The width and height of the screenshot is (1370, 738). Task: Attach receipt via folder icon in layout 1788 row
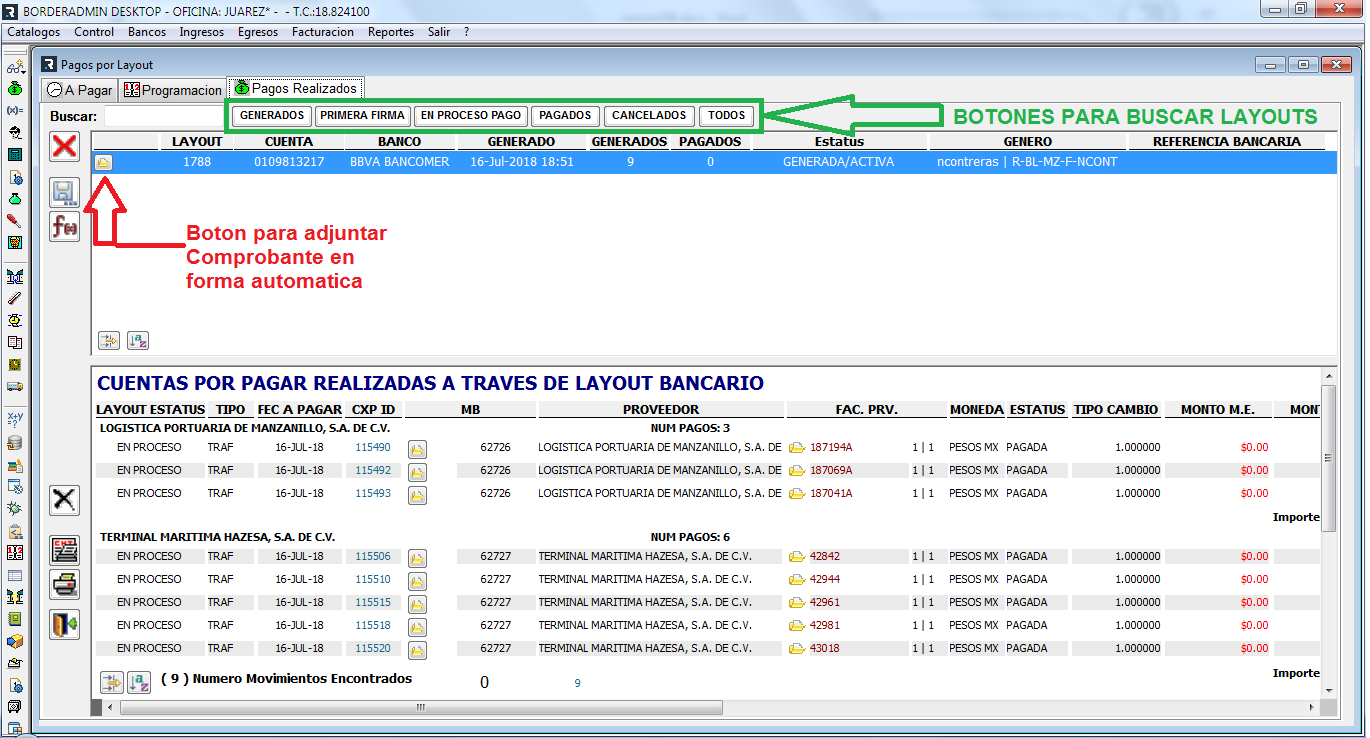tap(104, 162)
